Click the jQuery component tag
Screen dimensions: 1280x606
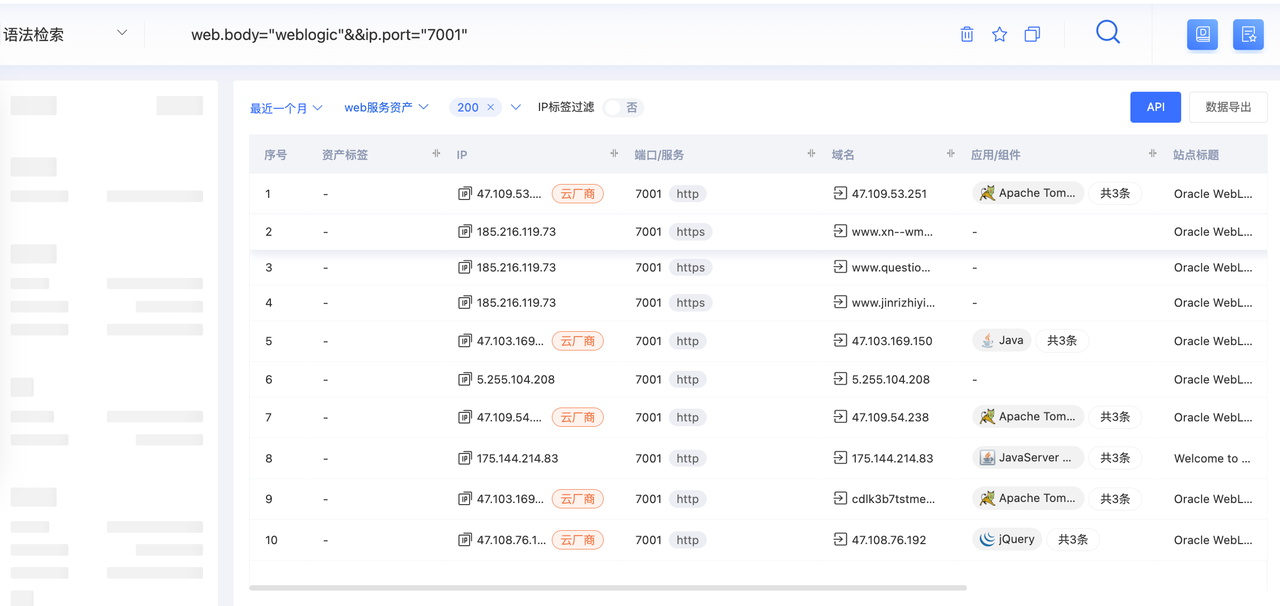coord(1007,540)
